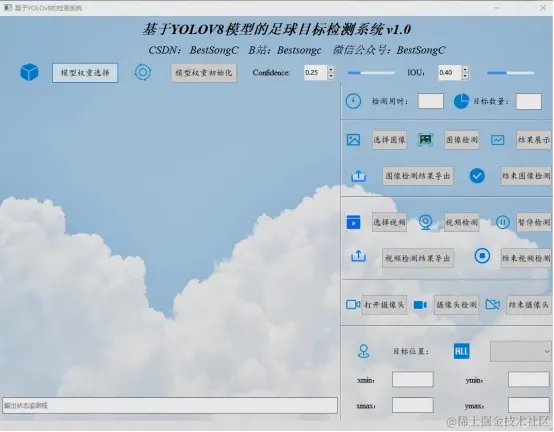Click the video file icon beside 选择视频
The image size is (554, 432).
pyautogui.click(x=353, y=222)
